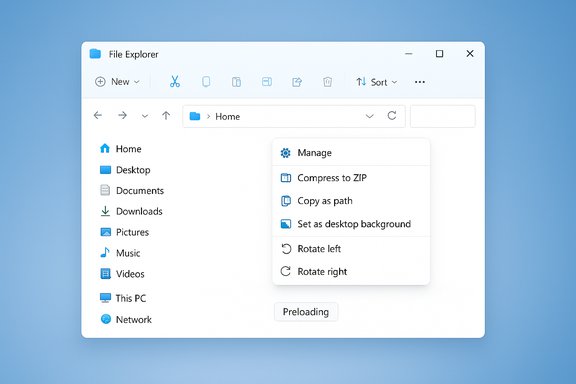Select Manage in context menu

click(351, 153)
